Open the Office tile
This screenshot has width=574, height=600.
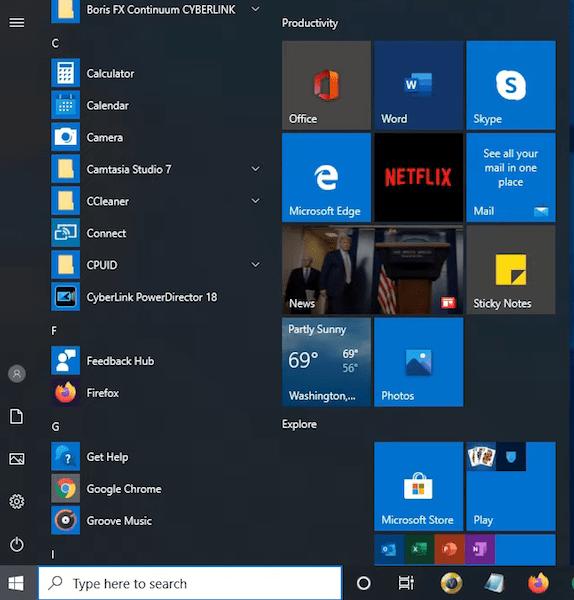tap(326, 85)
